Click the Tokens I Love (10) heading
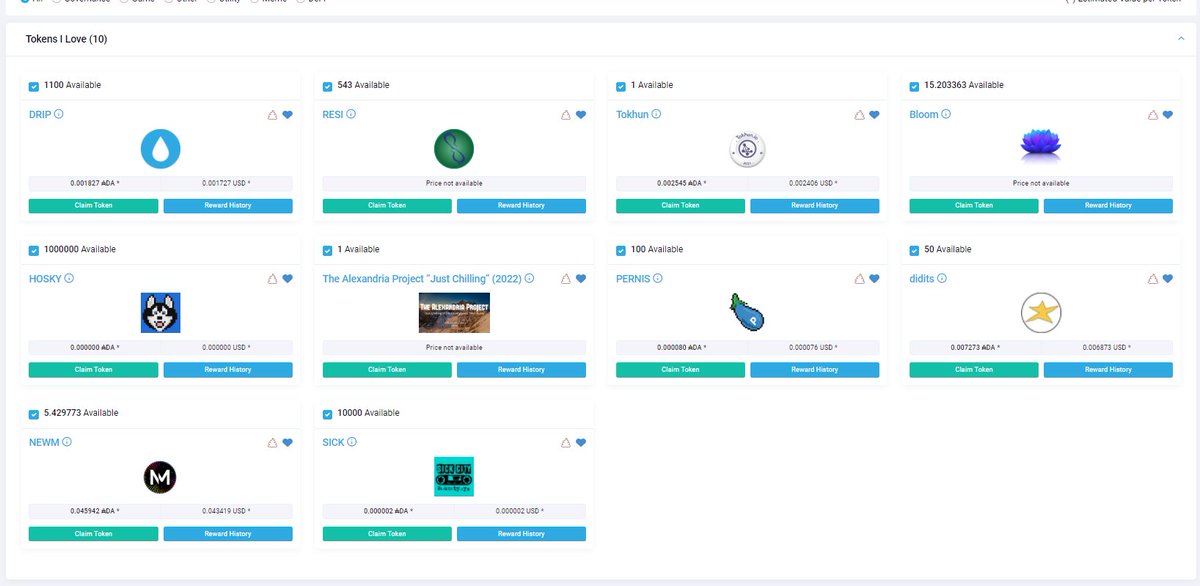The width and height of the screenshot is (1200, 586). [x=67, y=39]
